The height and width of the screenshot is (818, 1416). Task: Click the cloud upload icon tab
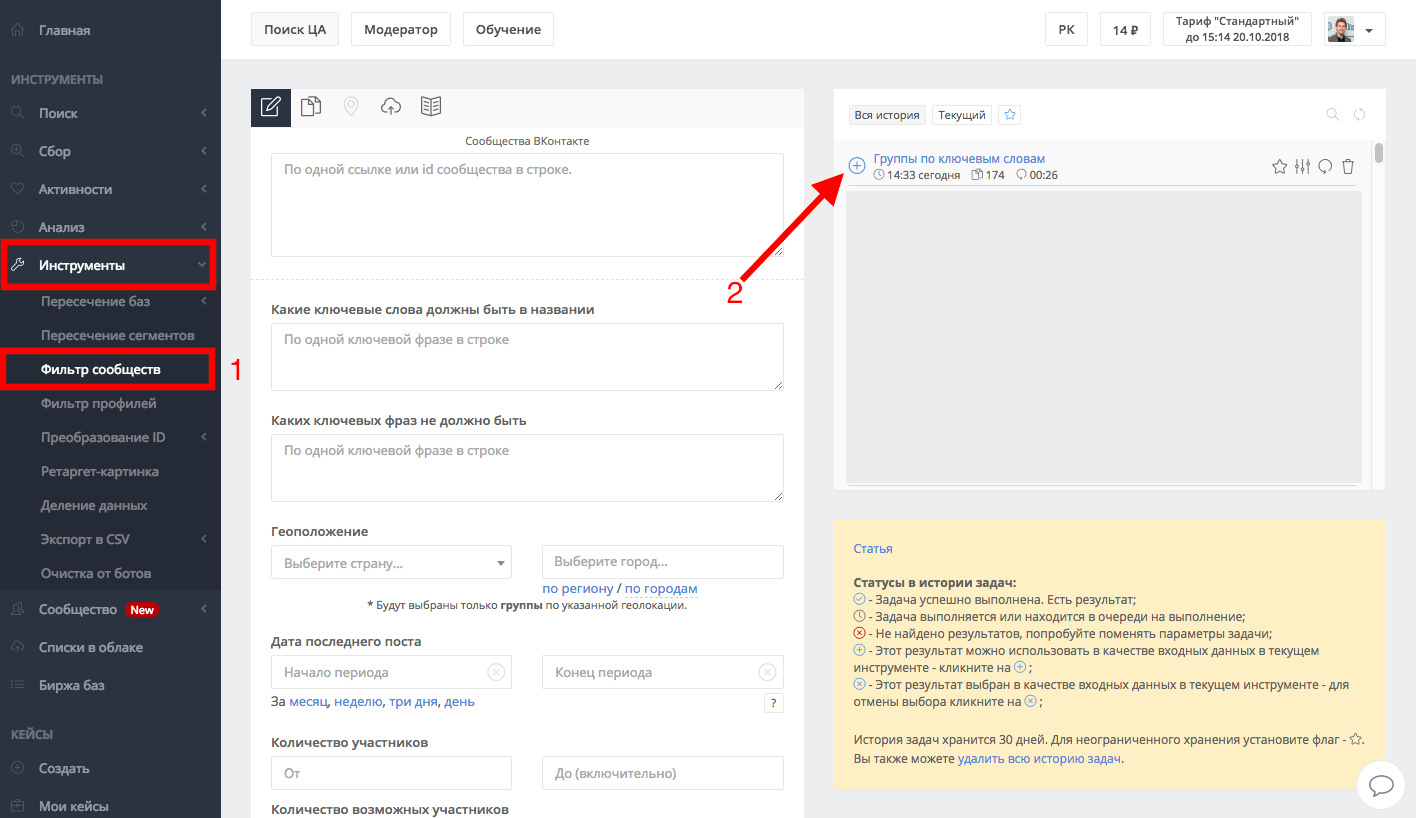point(391,107)
